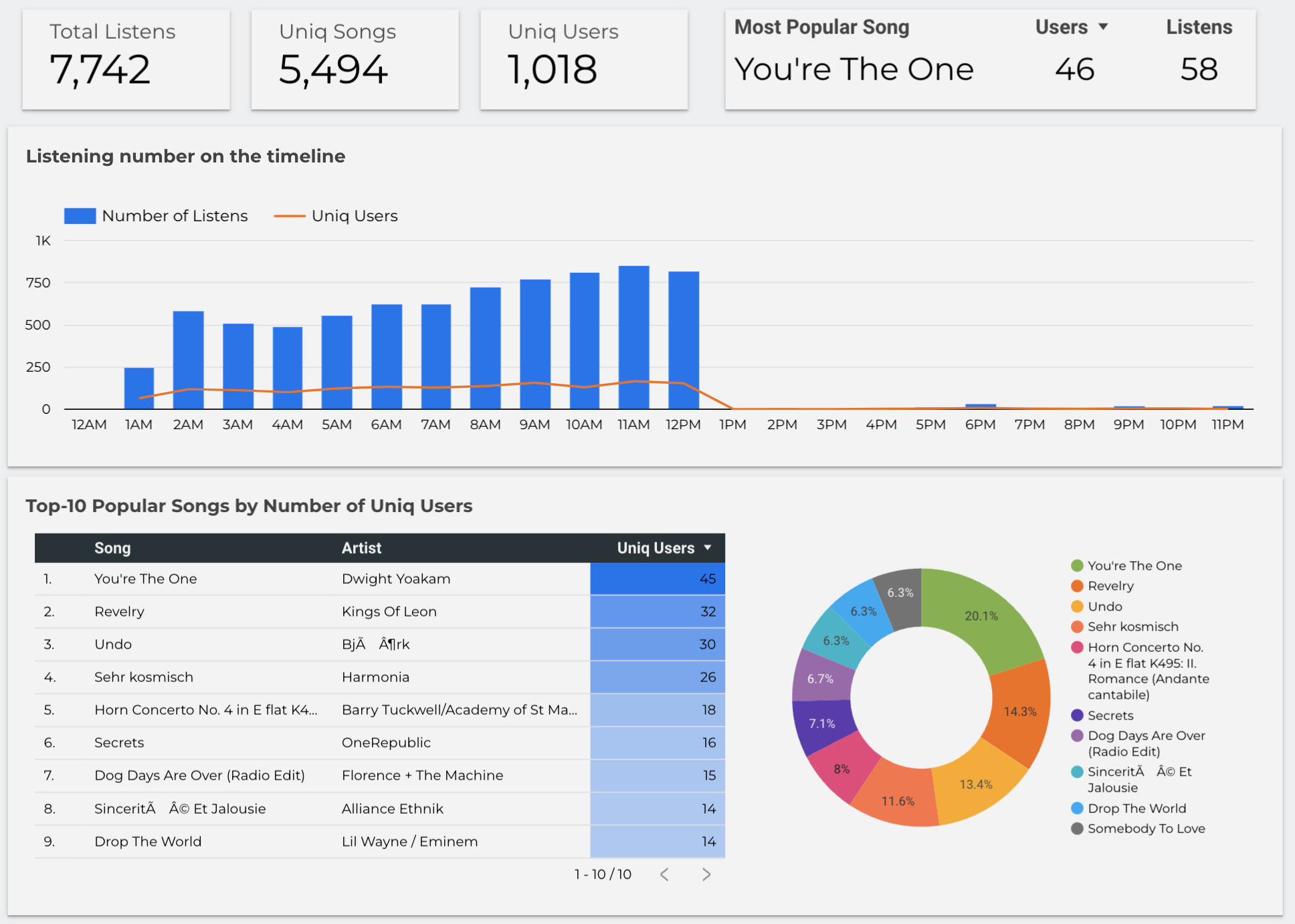Click the 5AM bar in timeline chart

337,362
